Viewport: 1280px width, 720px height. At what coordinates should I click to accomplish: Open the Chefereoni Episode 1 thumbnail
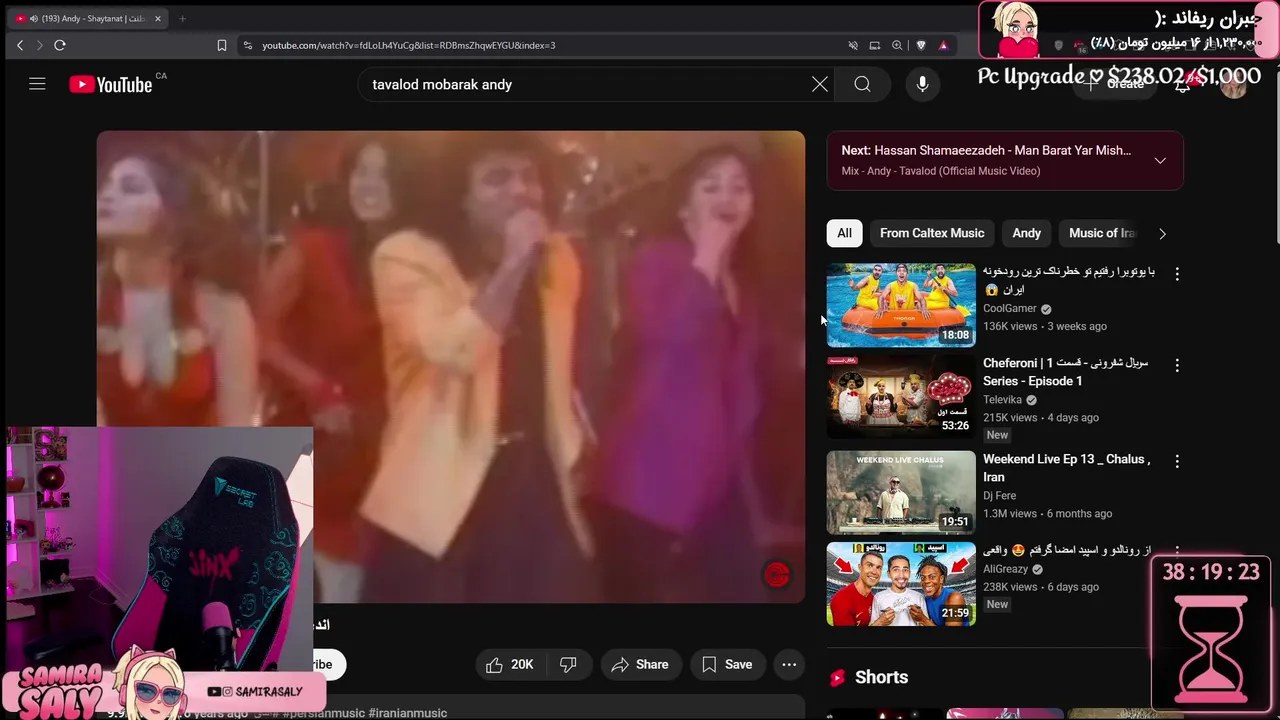pos(901,396)
